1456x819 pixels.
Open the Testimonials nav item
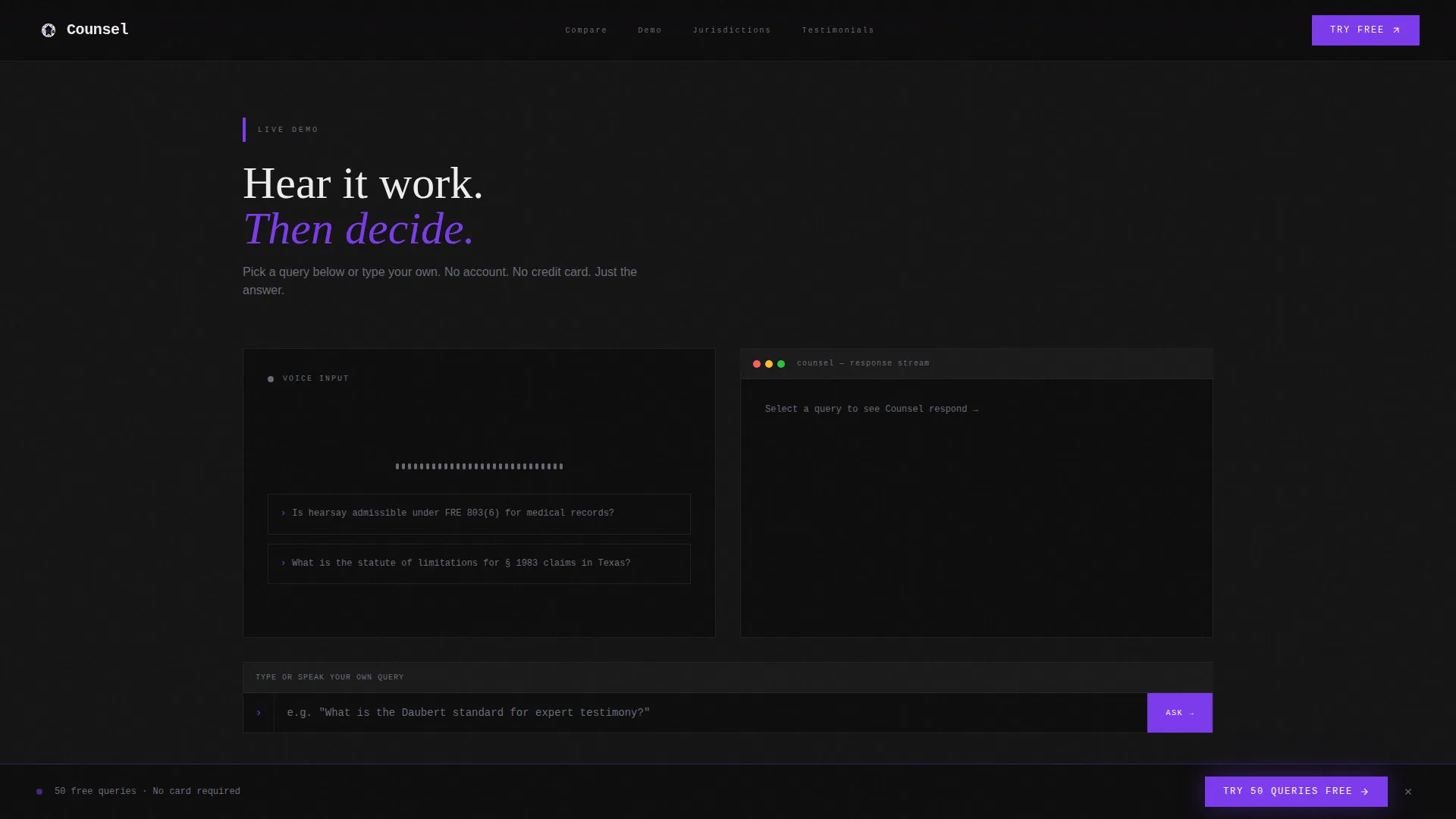(x=838, y=30)
